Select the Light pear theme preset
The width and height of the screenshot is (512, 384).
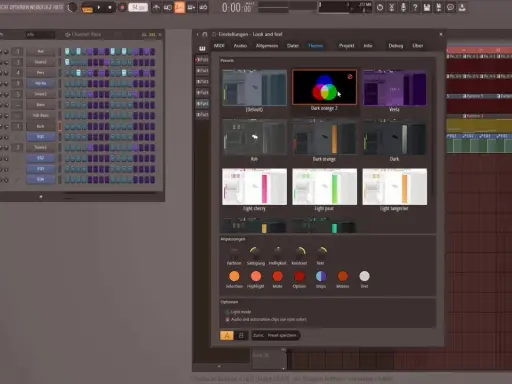pos(324,187)
